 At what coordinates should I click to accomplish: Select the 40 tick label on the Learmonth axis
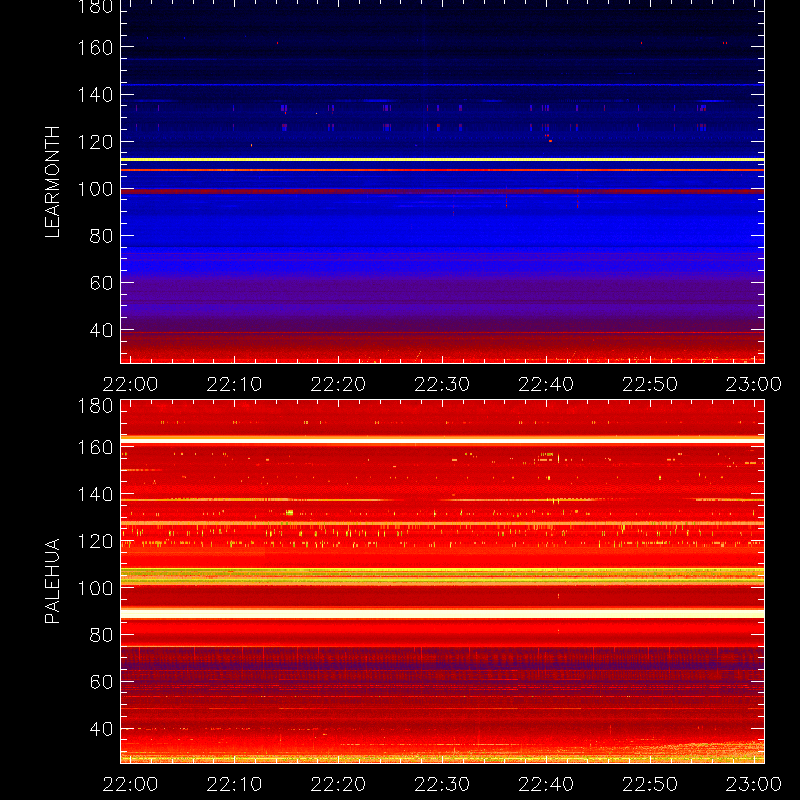tap(101, 330)
